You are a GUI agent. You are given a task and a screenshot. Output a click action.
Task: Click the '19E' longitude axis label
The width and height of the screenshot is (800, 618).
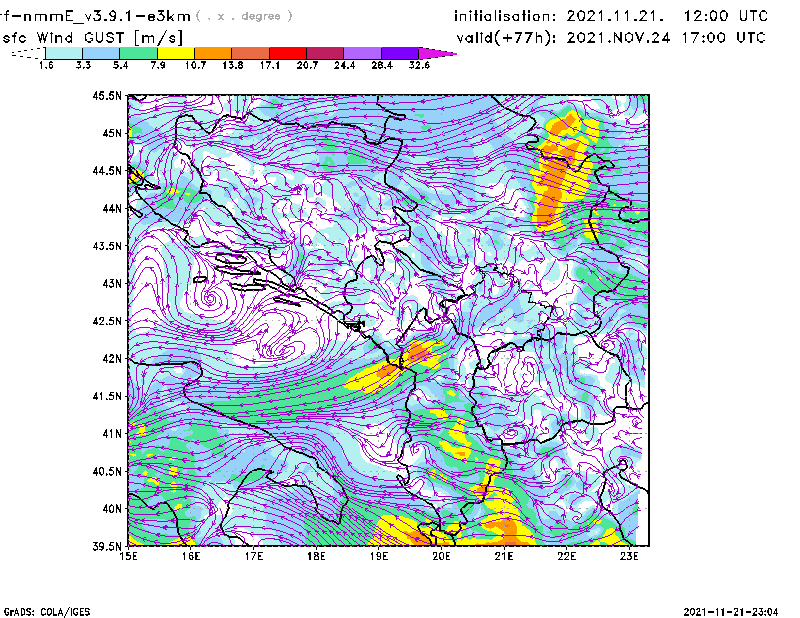click(x=379, y=556)
